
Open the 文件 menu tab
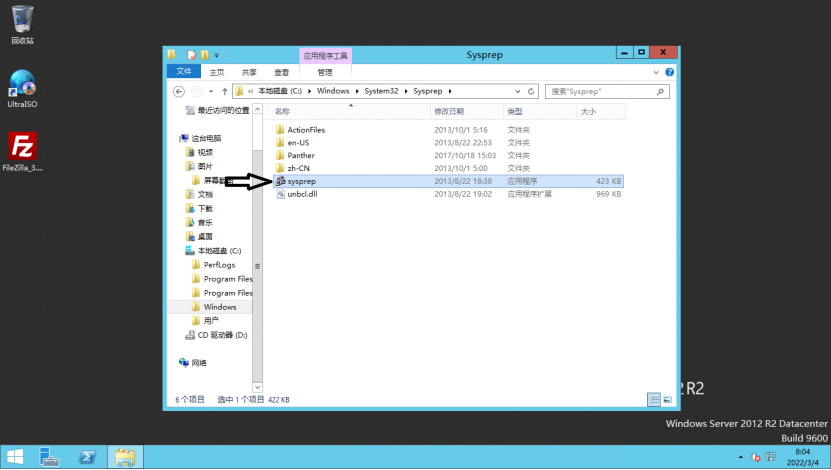point(183,72)
